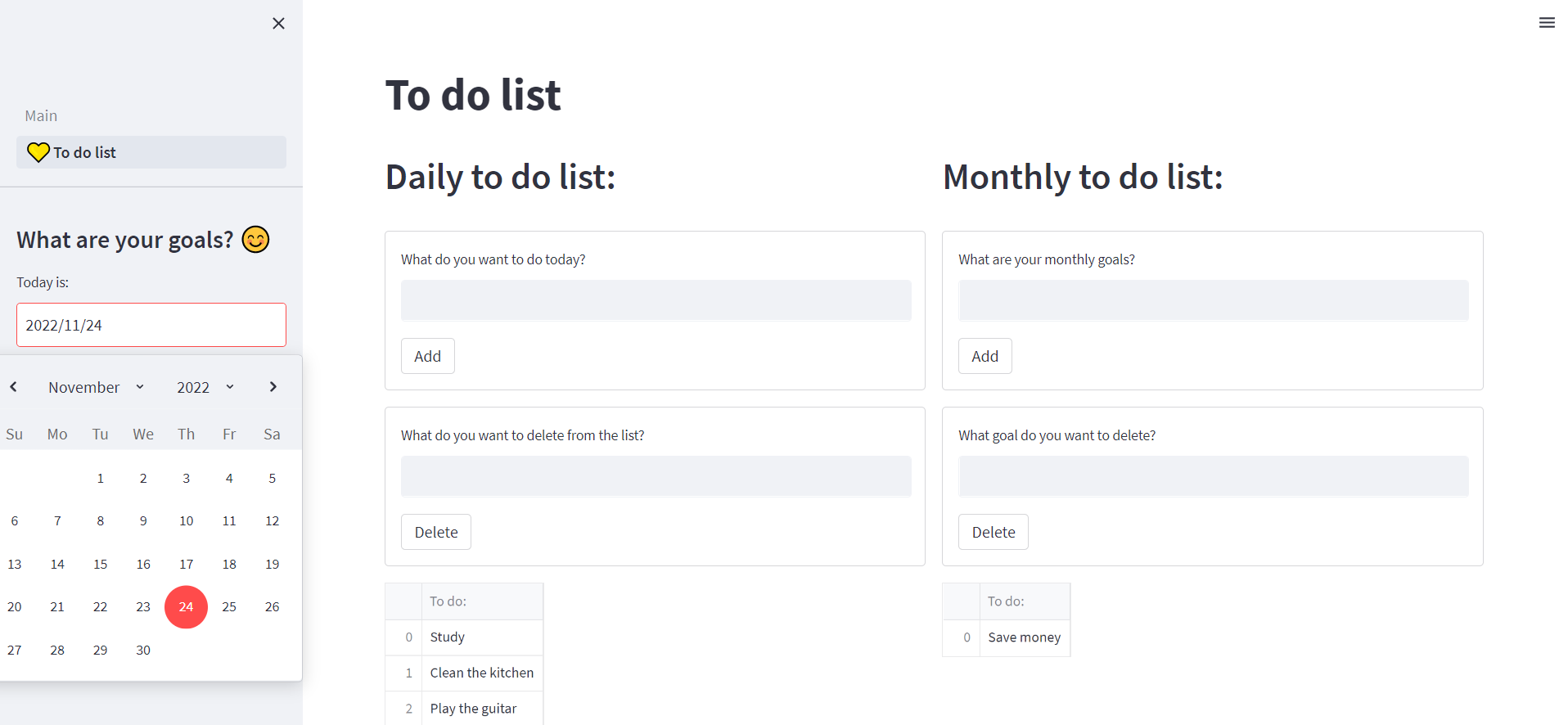Select the highlighted date 24 in calendar
Image resolution: width=1568 pixels, height=725 pixels.
tap(186, 607)
